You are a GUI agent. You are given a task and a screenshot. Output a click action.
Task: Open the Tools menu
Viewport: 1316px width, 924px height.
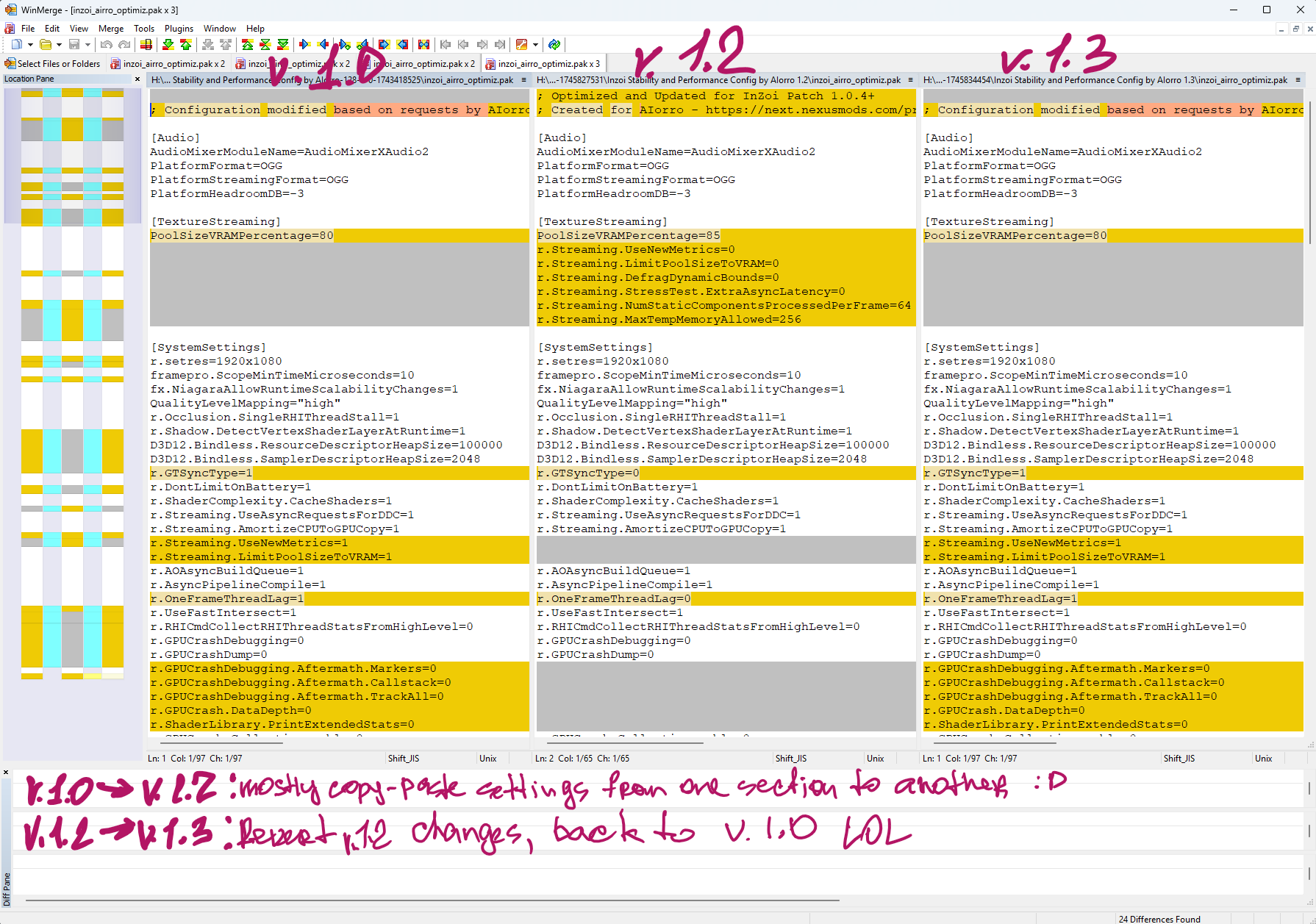[x=144, y=29]
